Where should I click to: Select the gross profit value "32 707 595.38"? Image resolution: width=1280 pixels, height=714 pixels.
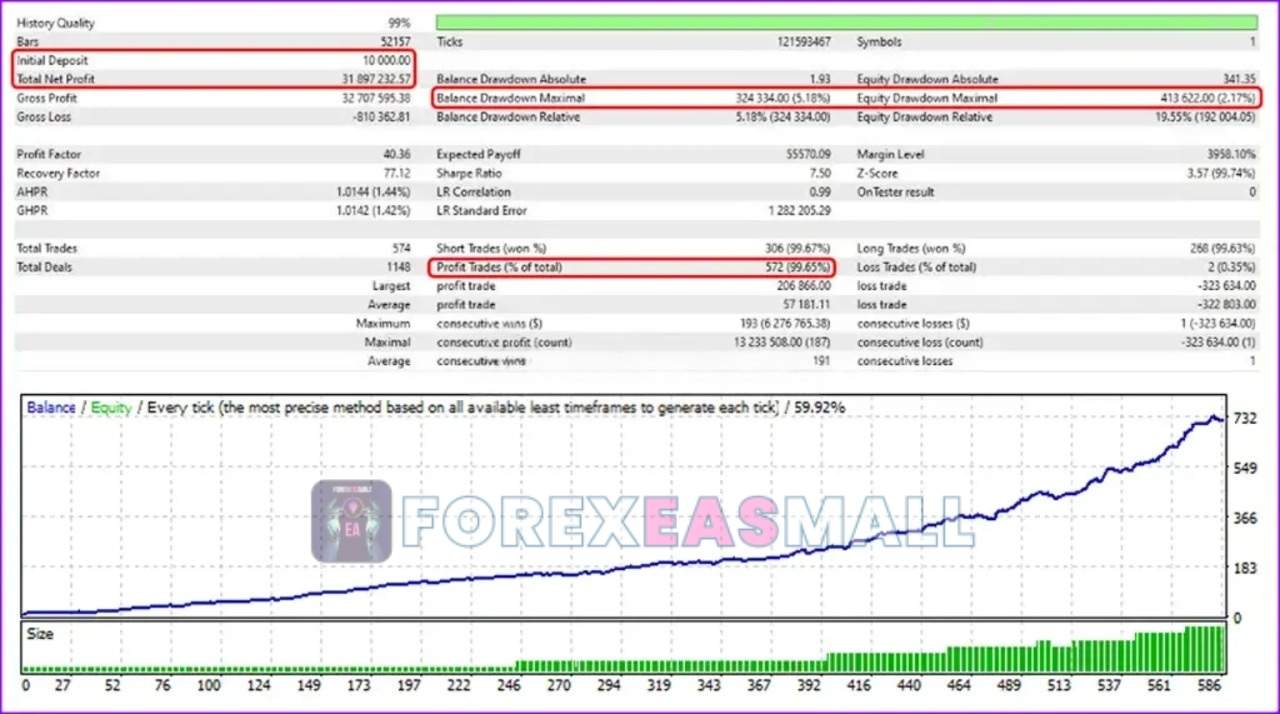coord(376,98)
